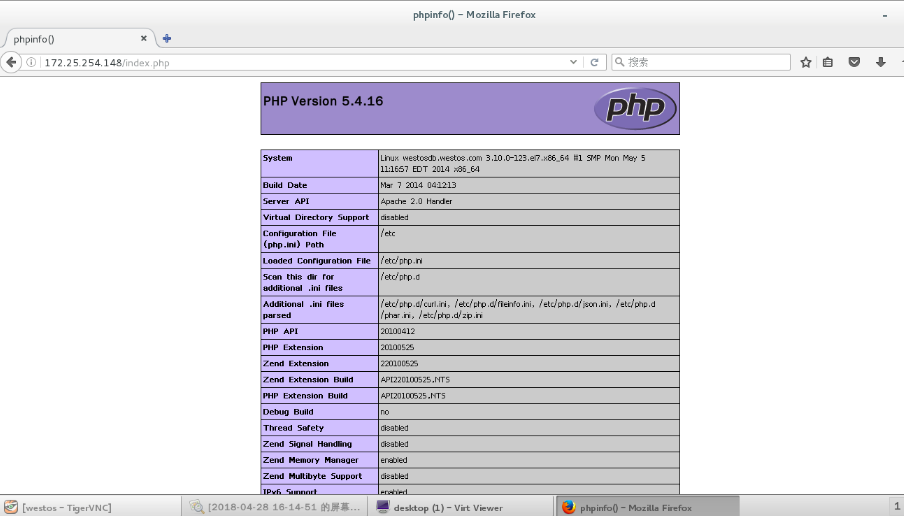Open the 2018-04-28 screenshot taskbar item
The width and height of the screenshot is (904, 516).
click(x=276, y=507)
